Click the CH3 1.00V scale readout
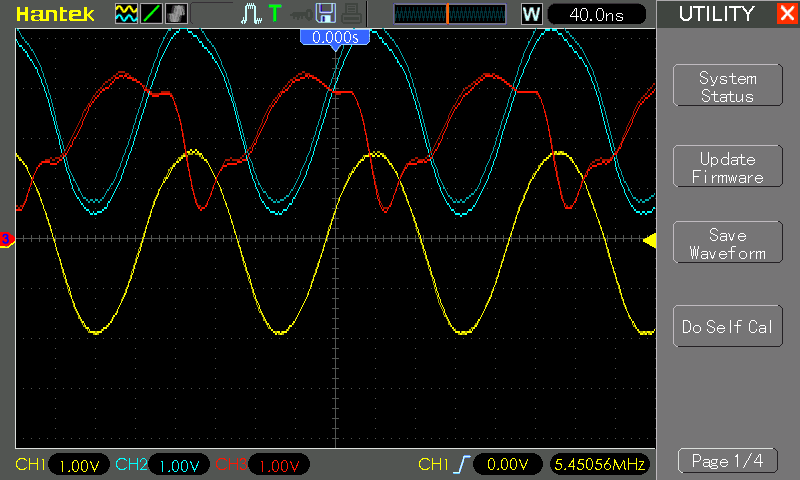 [279, 465]
